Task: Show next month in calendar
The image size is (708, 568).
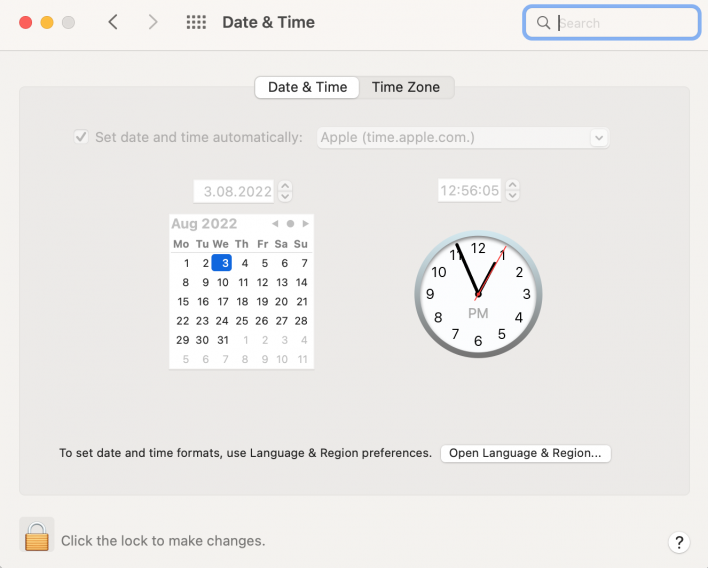Action: [306, 223]
